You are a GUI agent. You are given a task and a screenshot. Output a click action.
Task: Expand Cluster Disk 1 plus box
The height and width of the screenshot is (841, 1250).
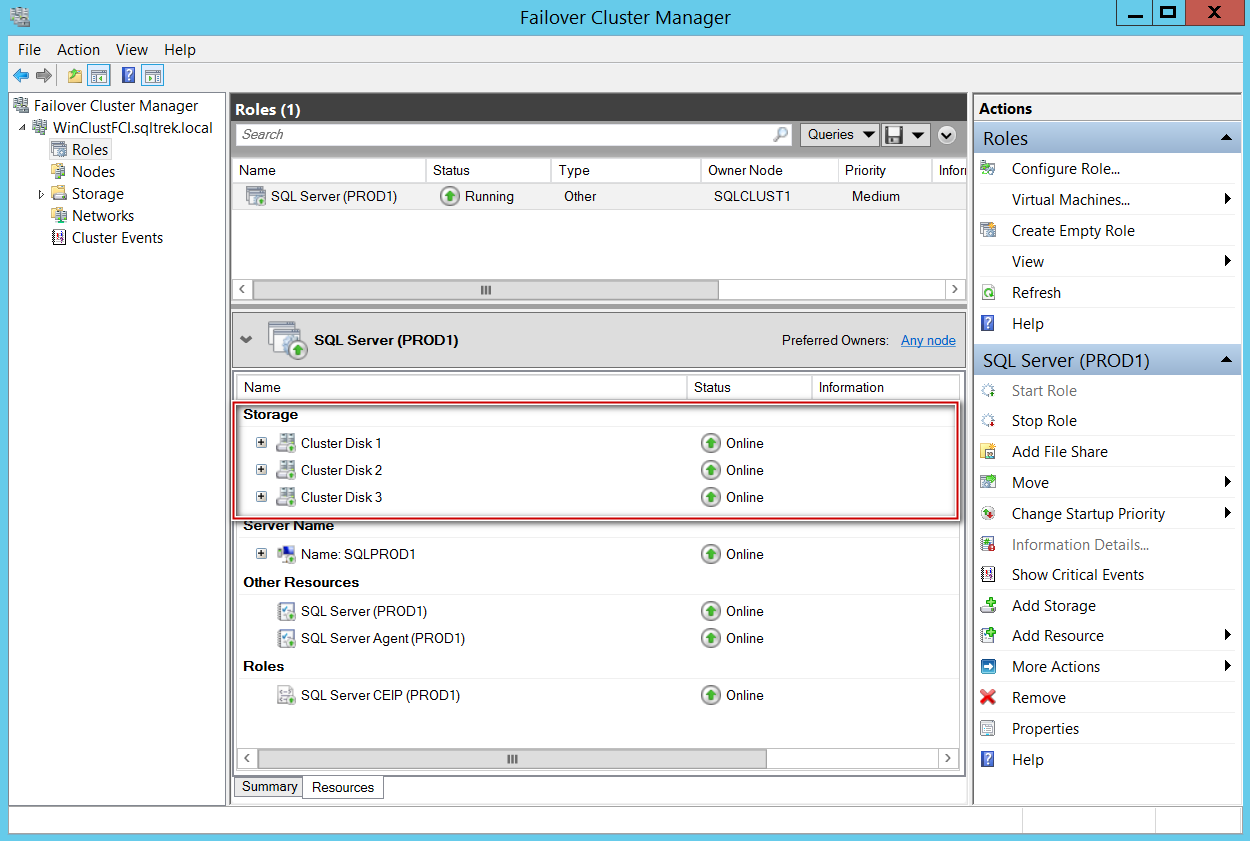[261, 442]
